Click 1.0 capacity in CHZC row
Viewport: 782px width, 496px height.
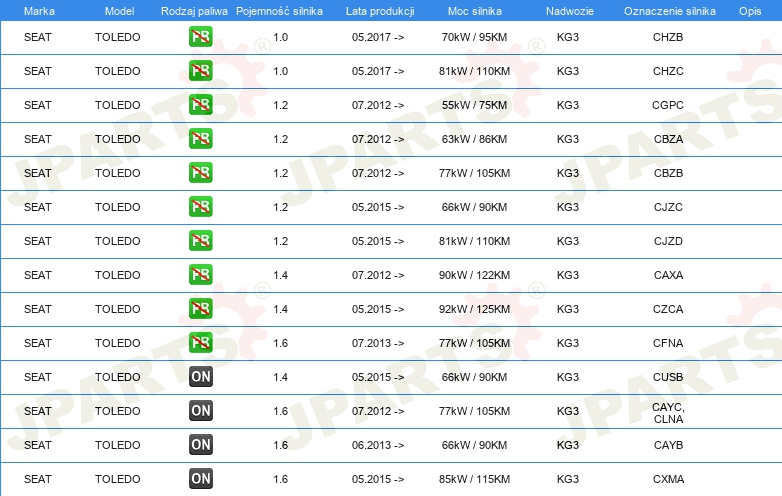(x=281, y=71)
